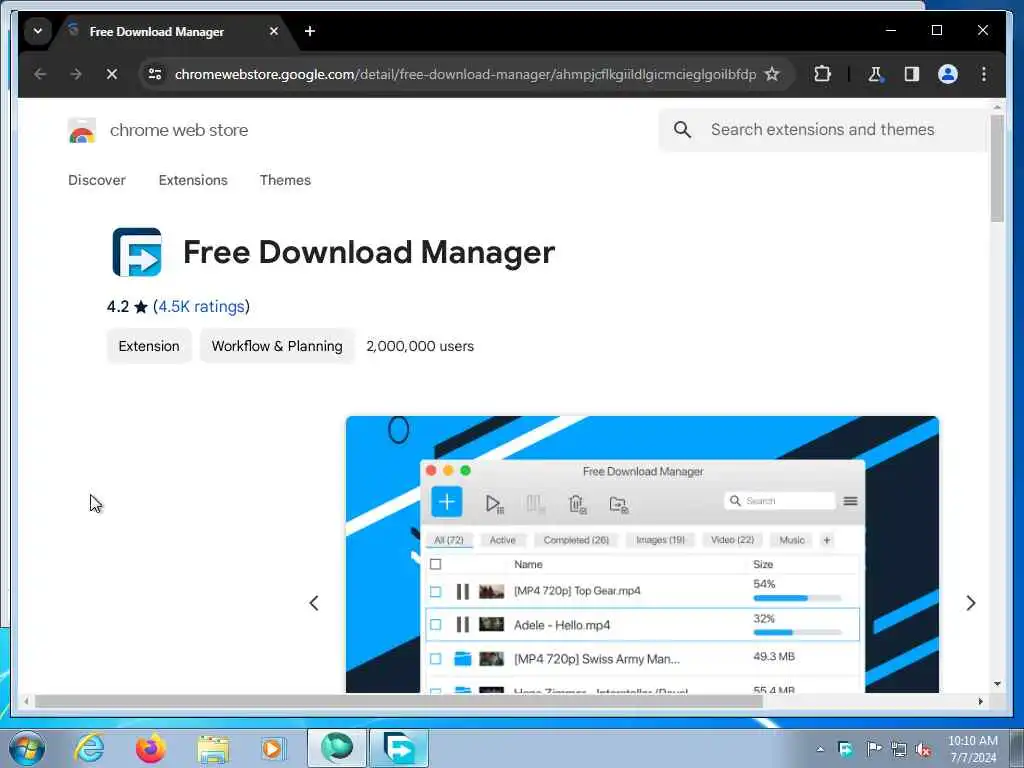Image resolution: width=1024 pixels, height=768 pixels.
Task: Click the Free Download Manager title heading
Action: click(369, 252)
